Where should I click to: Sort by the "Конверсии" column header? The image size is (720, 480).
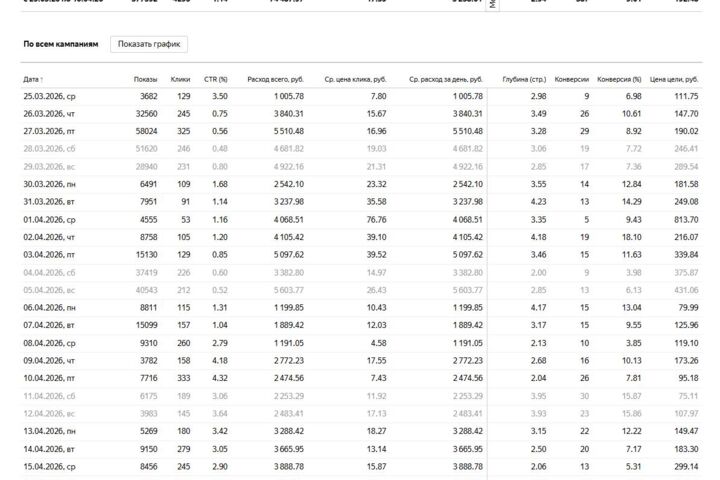572,79
